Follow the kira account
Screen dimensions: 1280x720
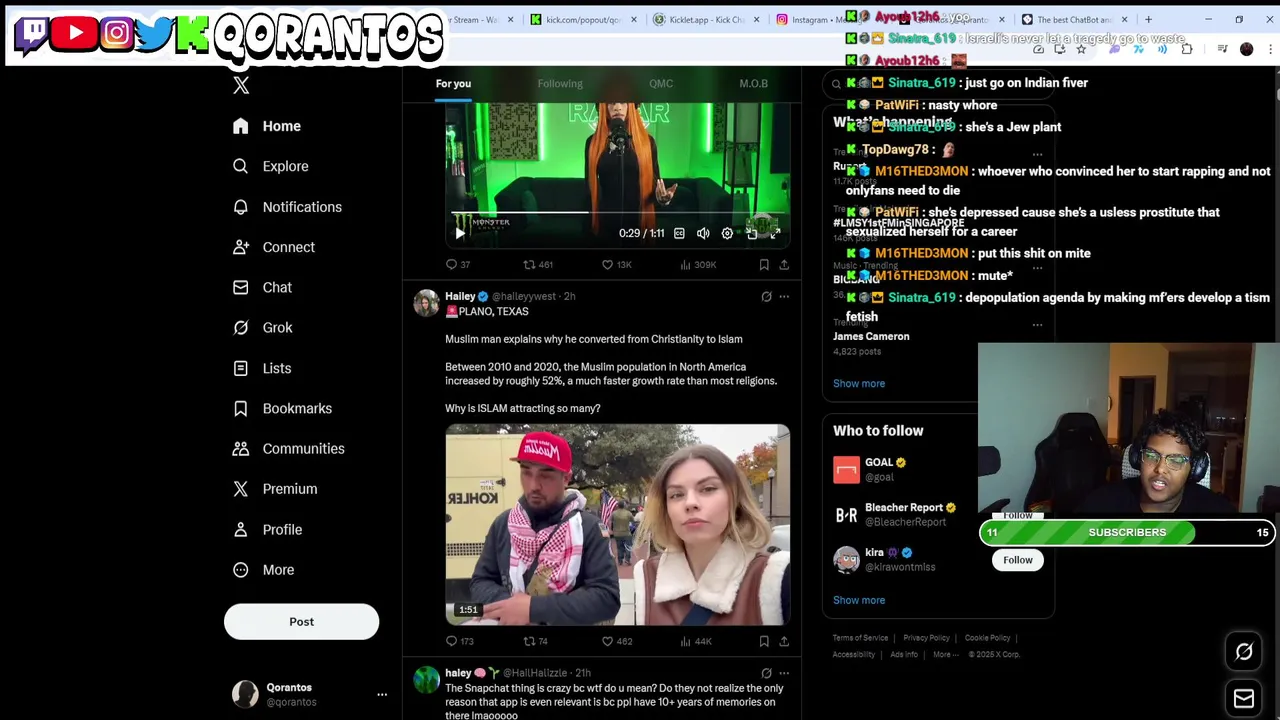click(1018, 560)
